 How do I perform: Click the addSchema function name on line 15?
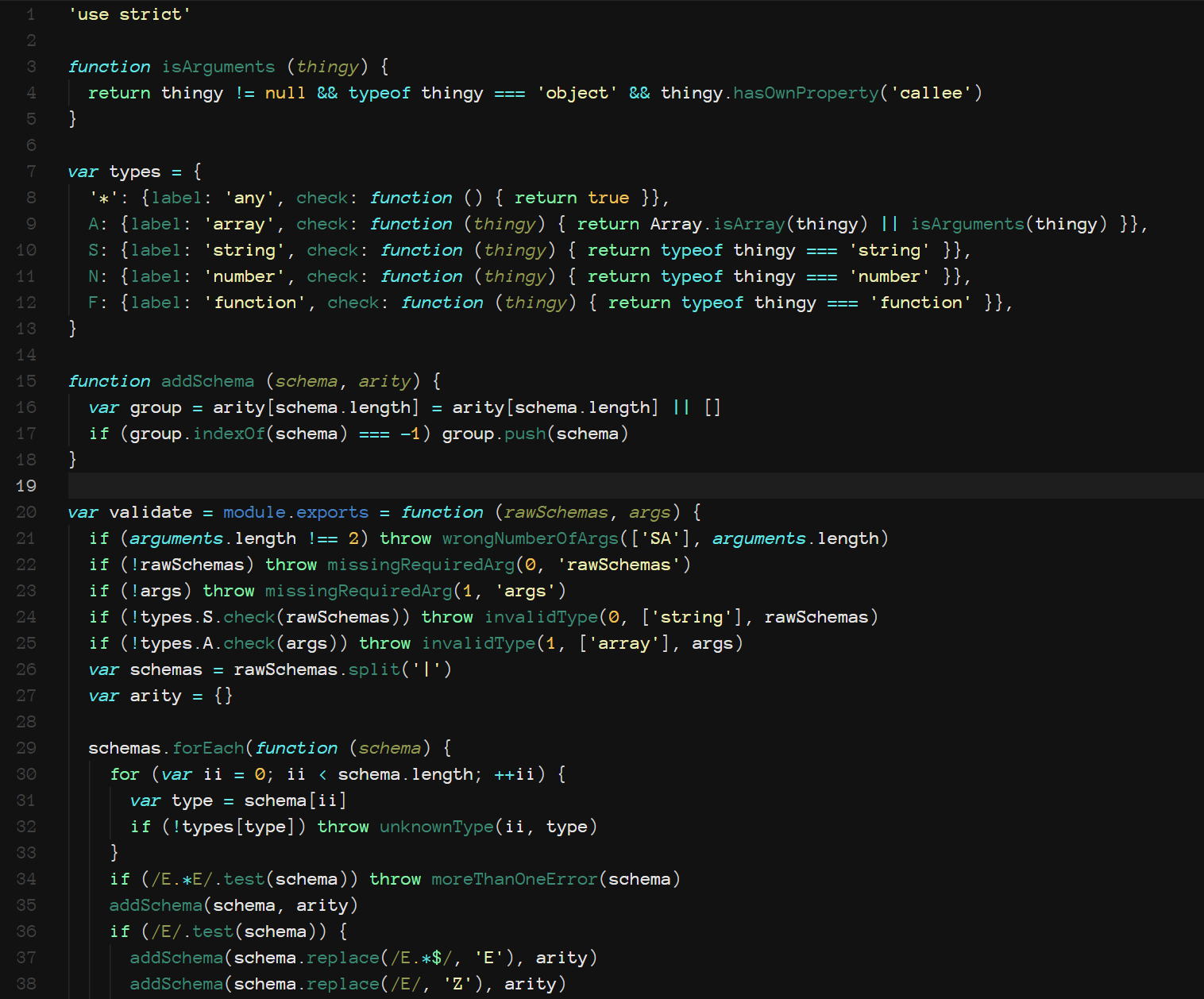pyautogui.click(x=207, y=381)
